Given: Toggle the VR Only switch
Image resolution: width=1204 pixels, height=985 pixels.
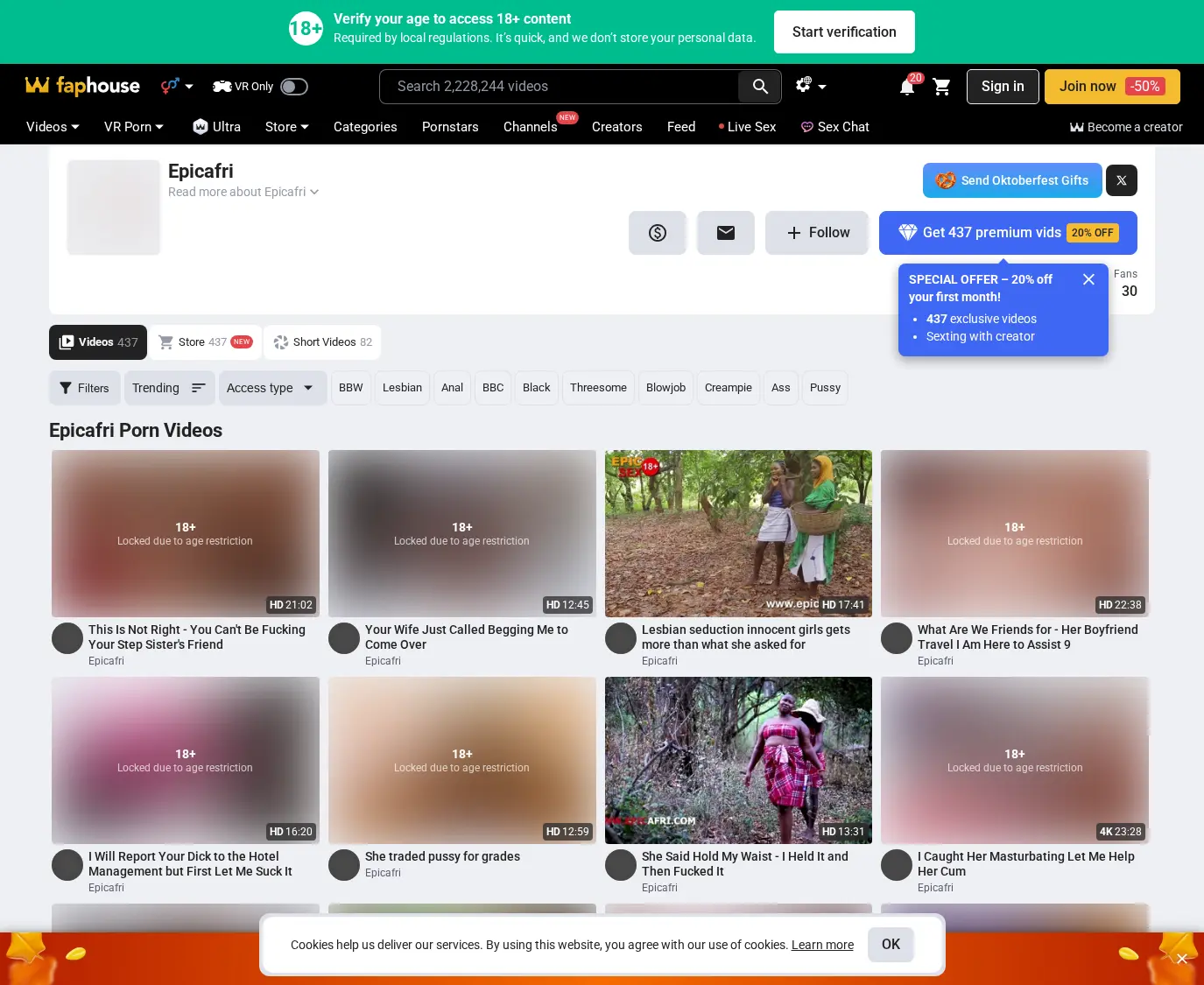Looking at the screenshot, I should (x=294, y=87).
